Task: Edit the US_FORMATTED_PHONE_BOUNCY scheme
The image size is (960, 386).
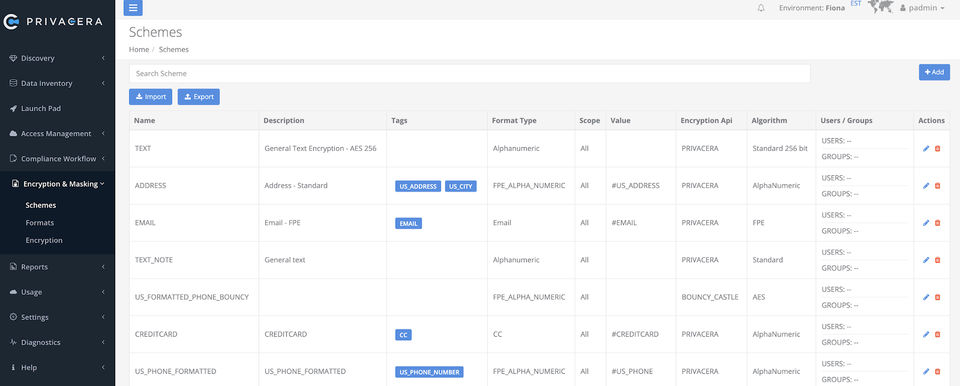Action: coord(926,297)
